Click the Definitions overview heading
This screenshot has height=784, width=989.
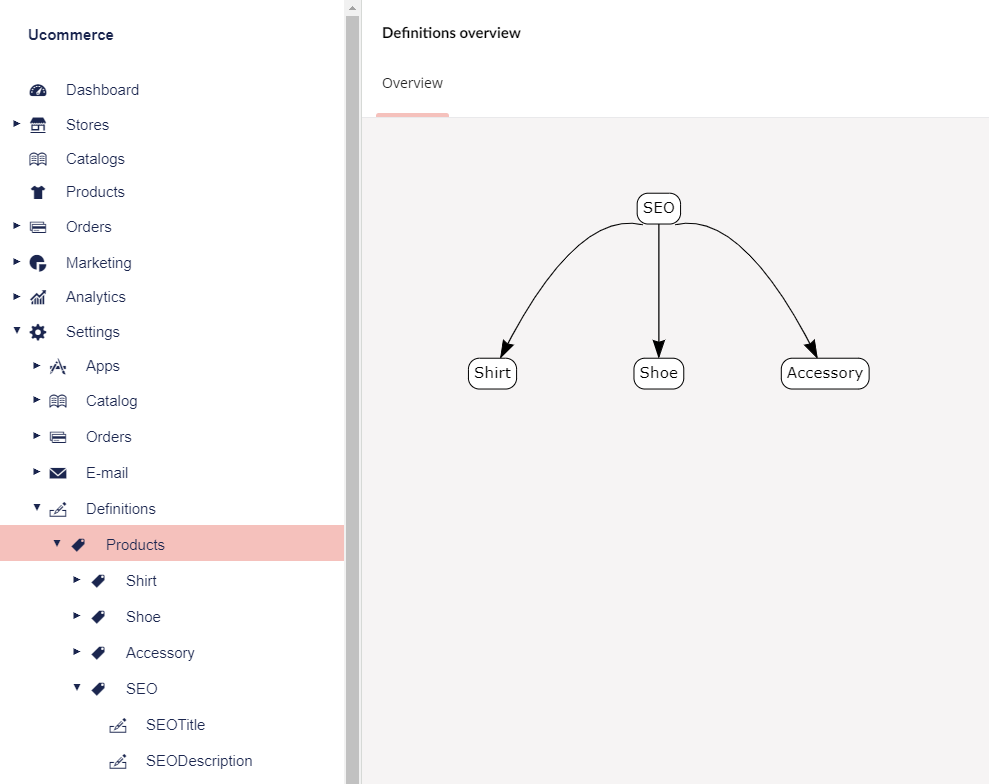pos(451,33)
